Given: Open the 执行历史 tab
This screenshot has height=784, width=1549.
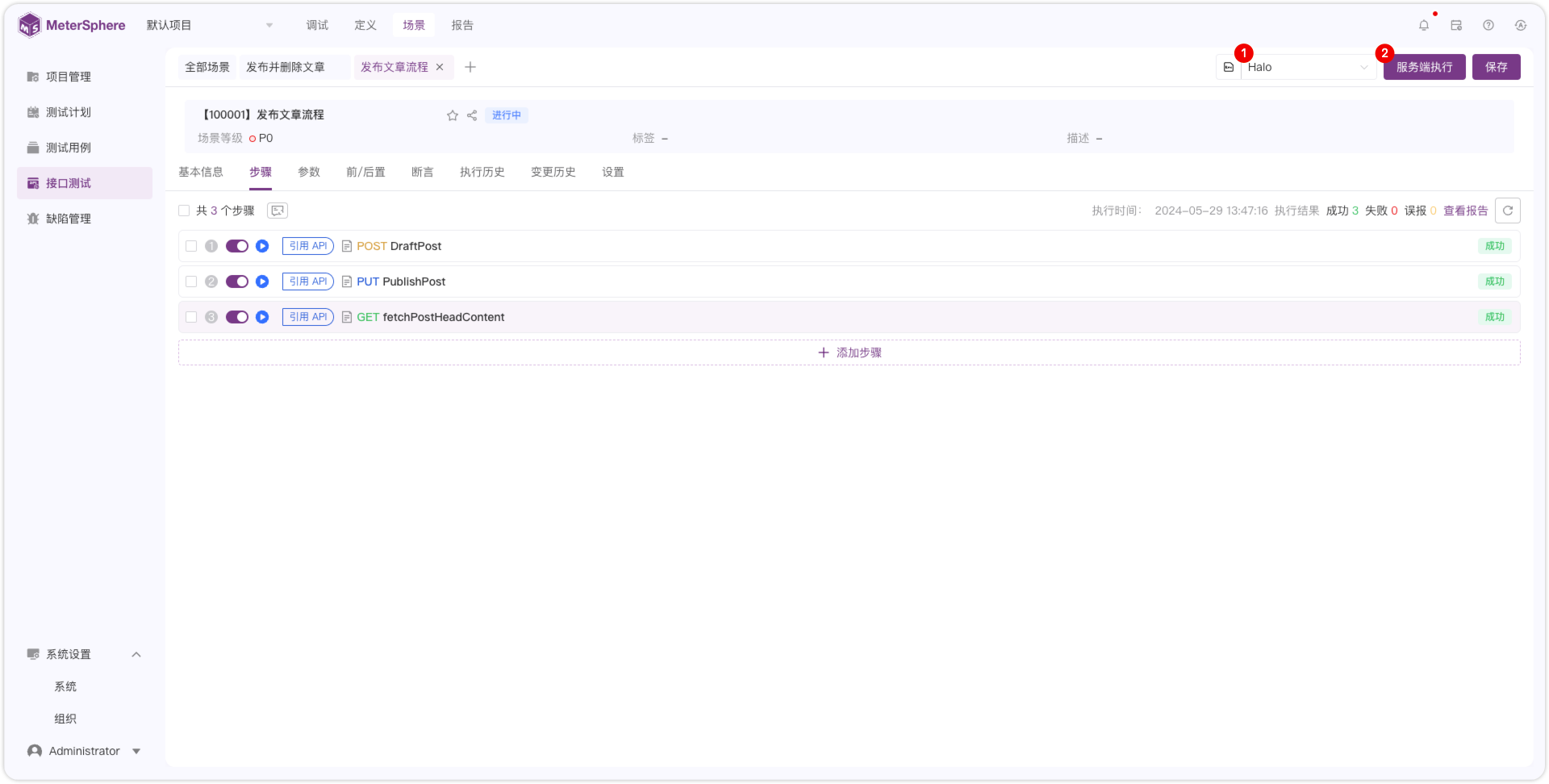Looking at the screenshot, I should pyautogui.click(x=482, y=172).
